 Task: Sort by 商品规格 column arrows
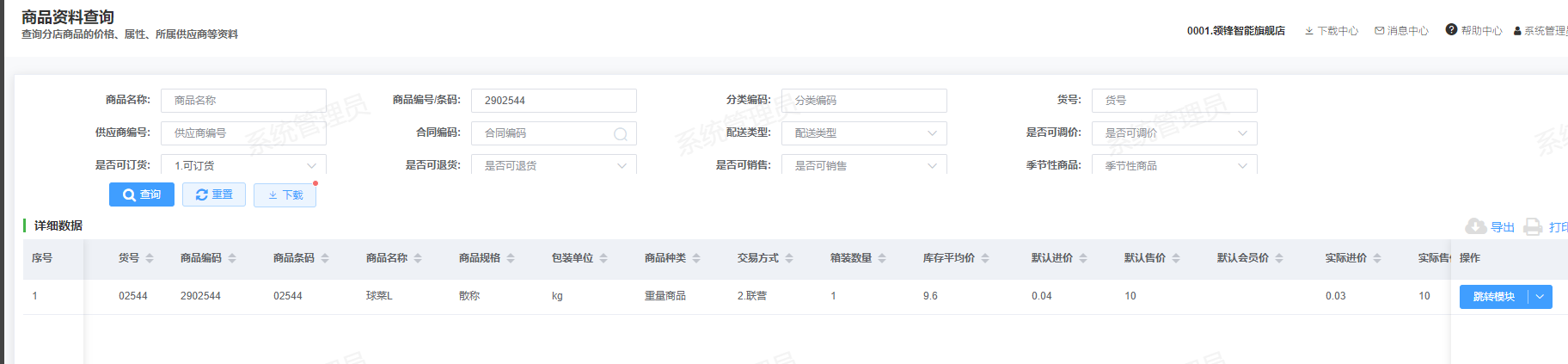click(x=511, y=258)
